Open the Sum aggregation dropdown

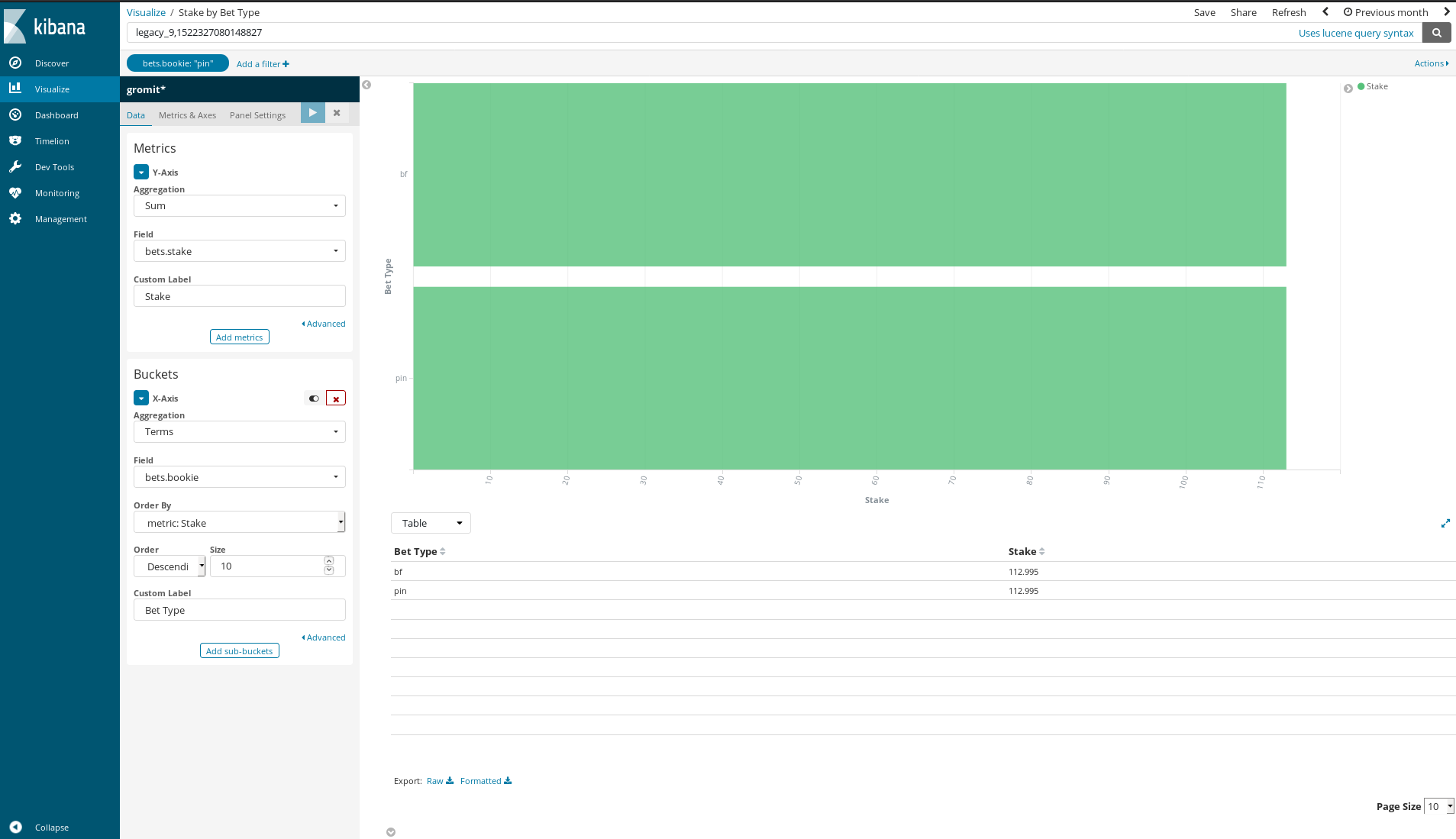[239, 205]
